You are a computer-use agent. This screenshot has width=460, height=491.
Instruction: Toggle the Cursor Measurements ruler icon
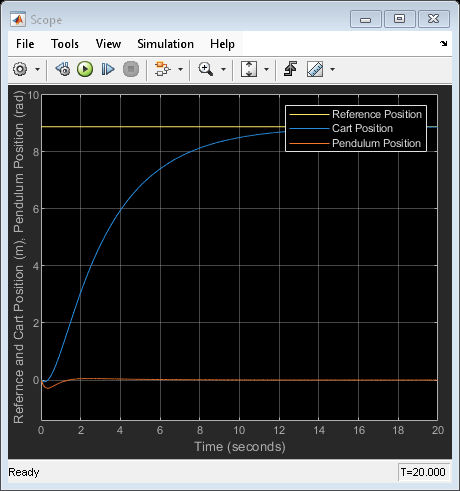(315, 69)
